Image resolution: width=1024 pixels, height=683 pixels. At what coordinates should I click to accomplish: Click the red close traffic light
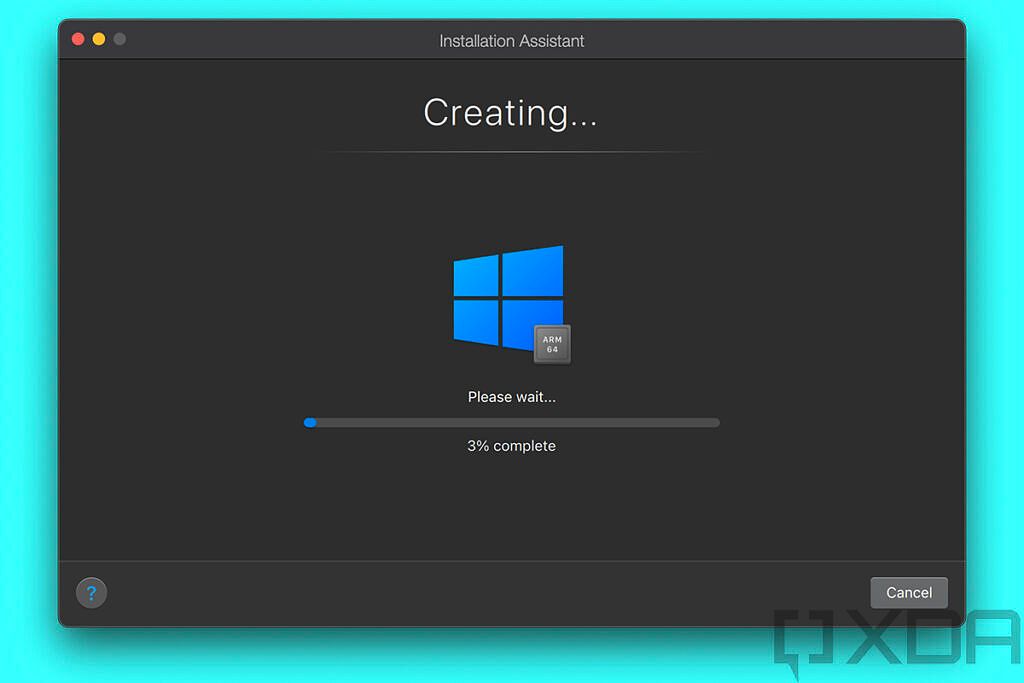(77, 38)
